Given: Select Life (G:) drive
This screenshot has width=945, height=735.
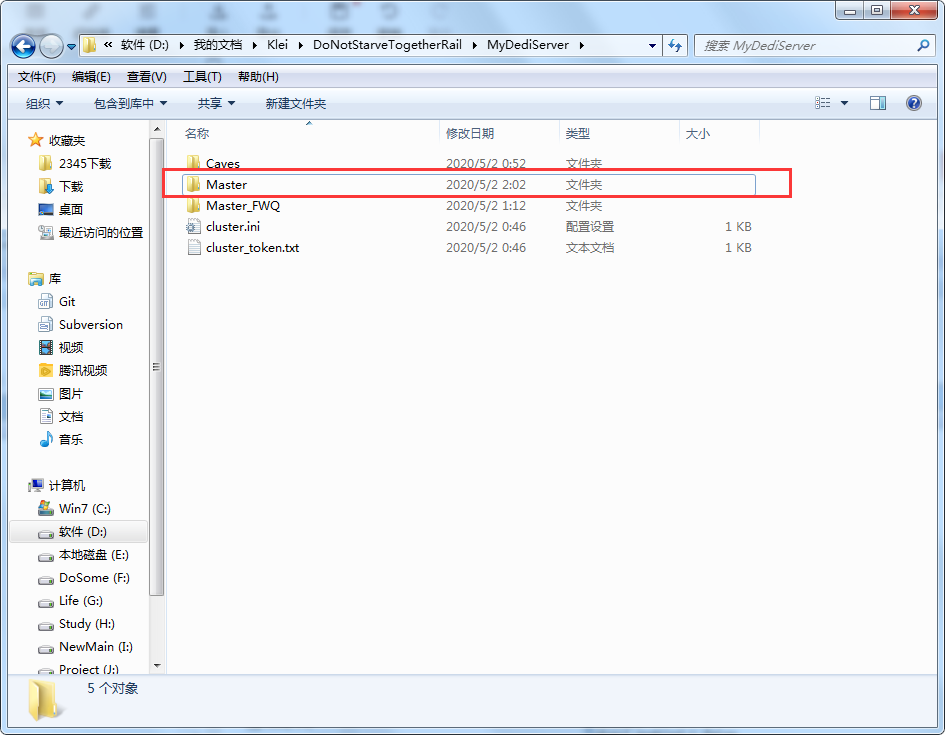Looking at the screenshot, I should [80, 601].
